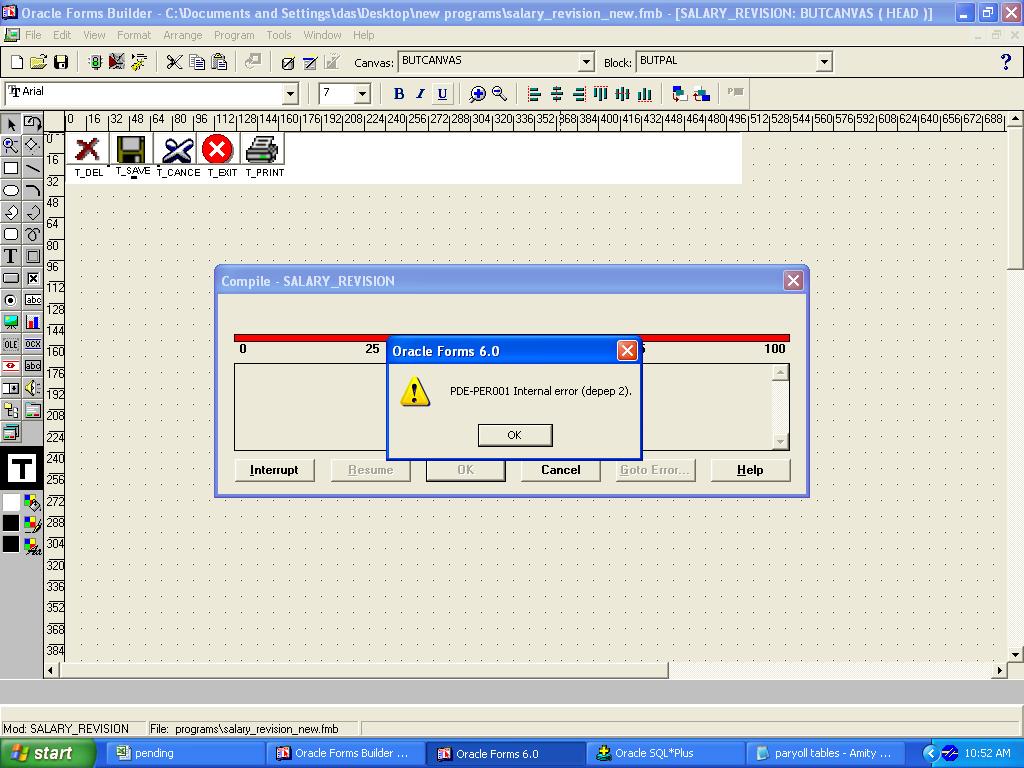Open the Format menu

(134, 35)
